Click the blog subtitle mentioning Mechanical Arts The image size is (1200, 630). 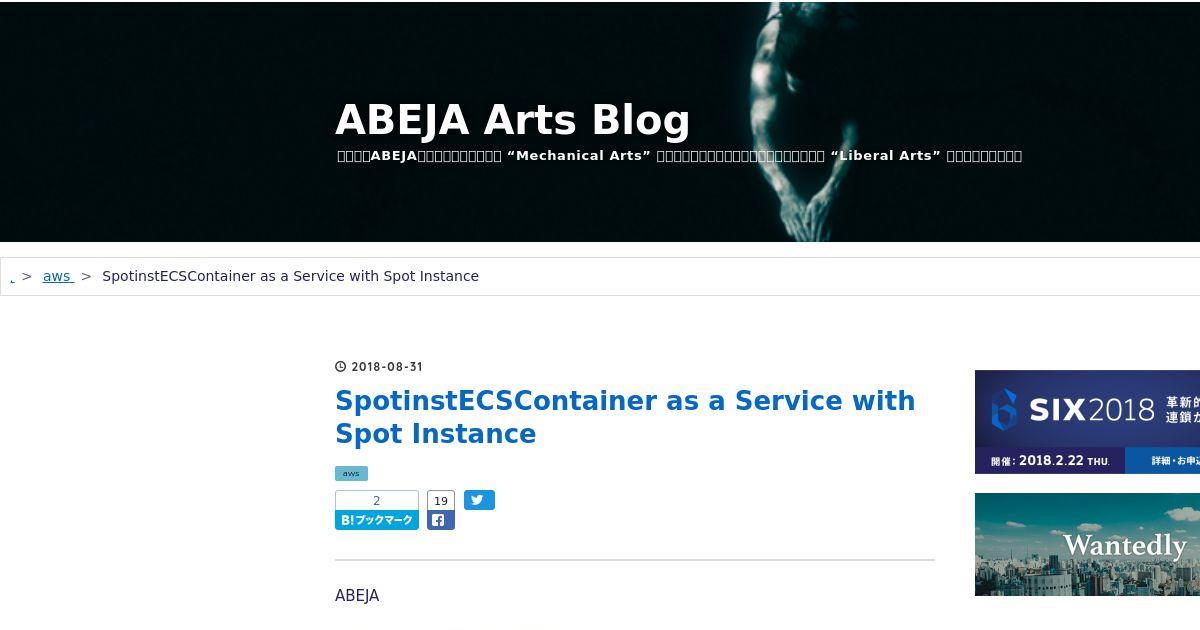pos(679,156)
